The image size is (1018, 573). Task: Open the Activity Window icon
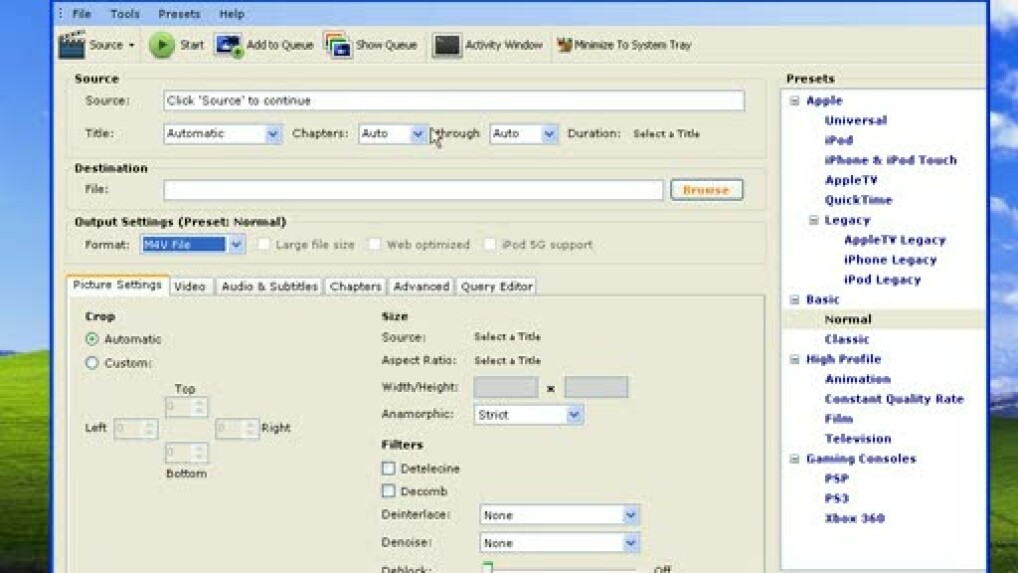(447, 45)
